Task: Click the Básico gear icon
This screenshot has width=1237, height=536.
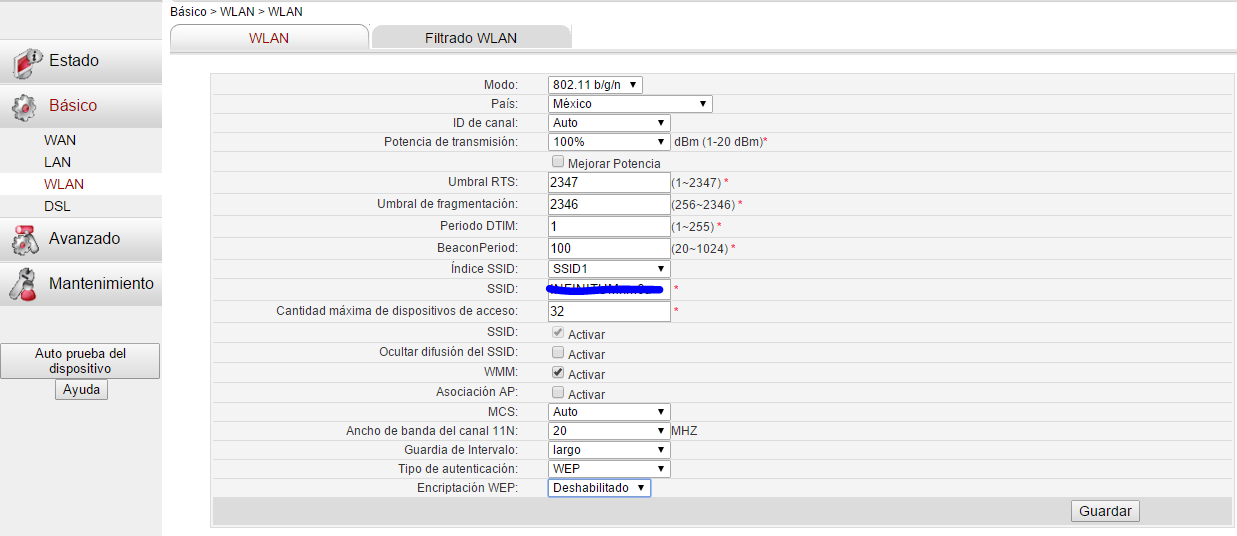Action: pyautogui.click(x=25, y=106)
